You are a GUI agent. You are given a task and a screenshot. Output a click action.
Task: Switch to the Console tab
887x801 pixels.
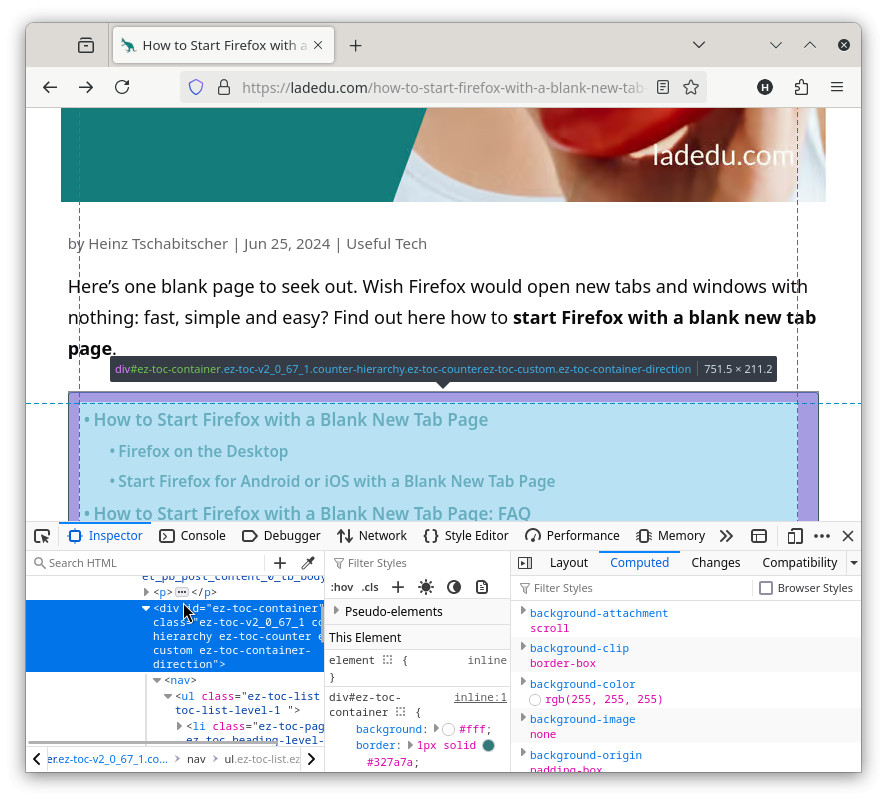(x=192, y=536)
